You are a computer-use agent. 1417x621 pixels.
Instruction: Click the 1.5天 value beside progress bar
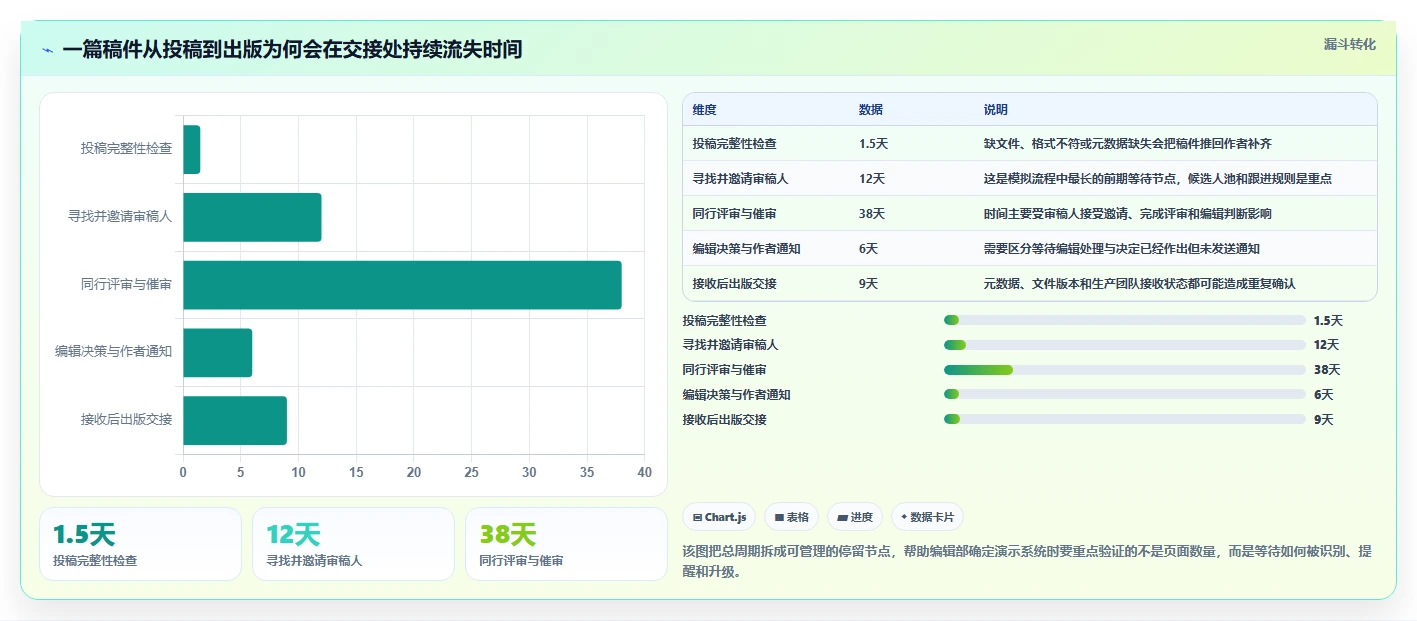(1328, 320)
